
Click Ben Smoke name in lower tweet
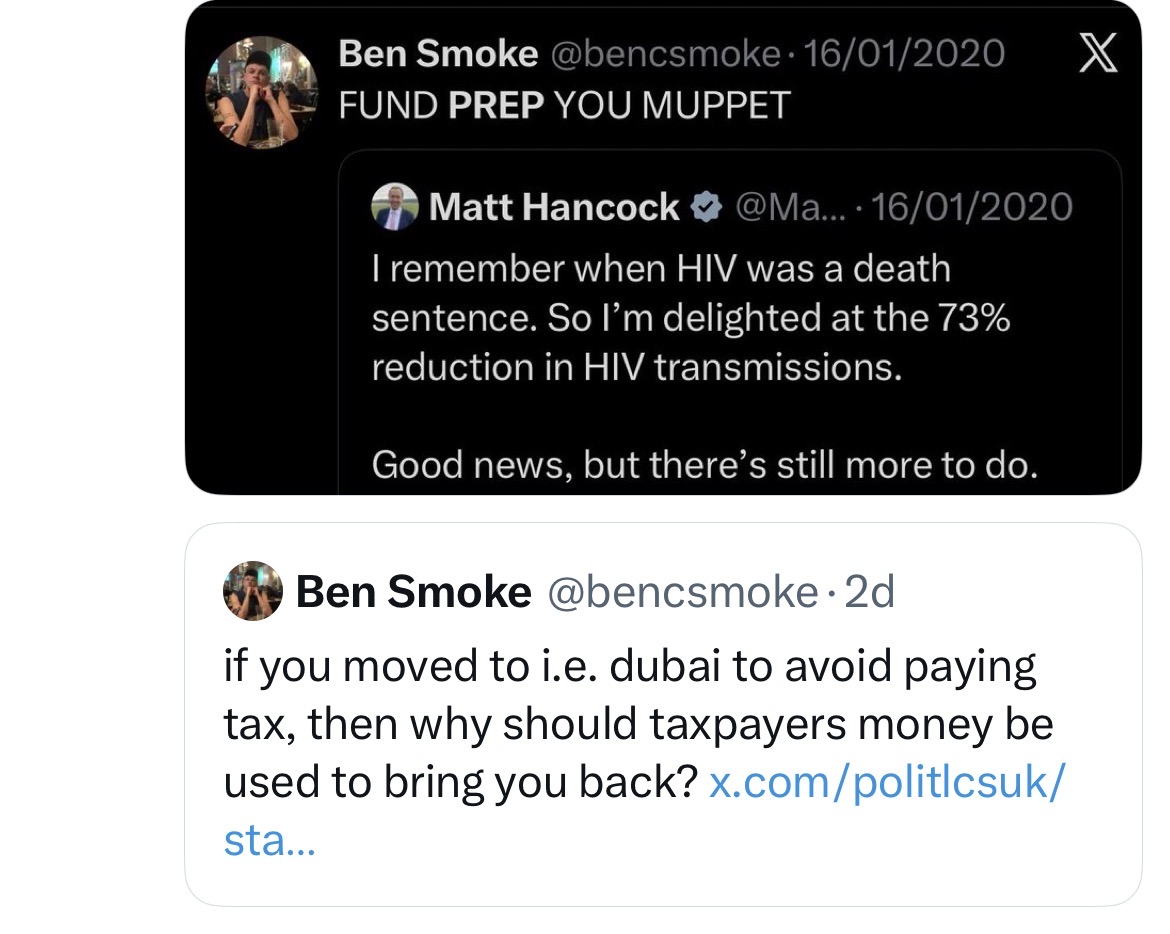click(413, 593)
